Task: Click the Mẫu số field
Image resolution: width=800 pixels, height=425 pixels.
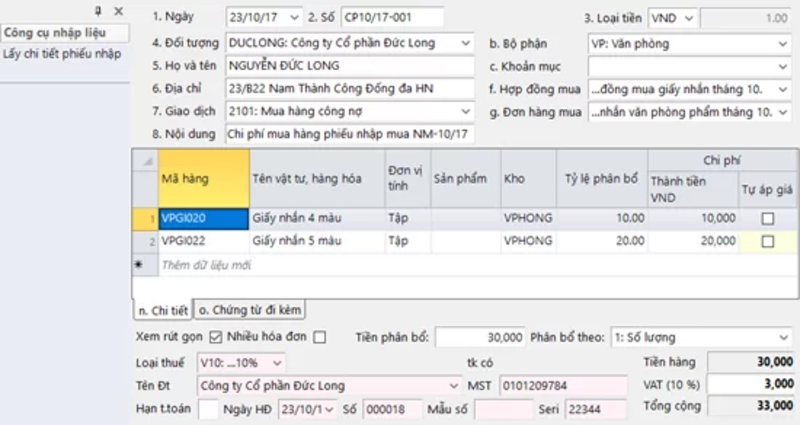Action: [503, 409]
